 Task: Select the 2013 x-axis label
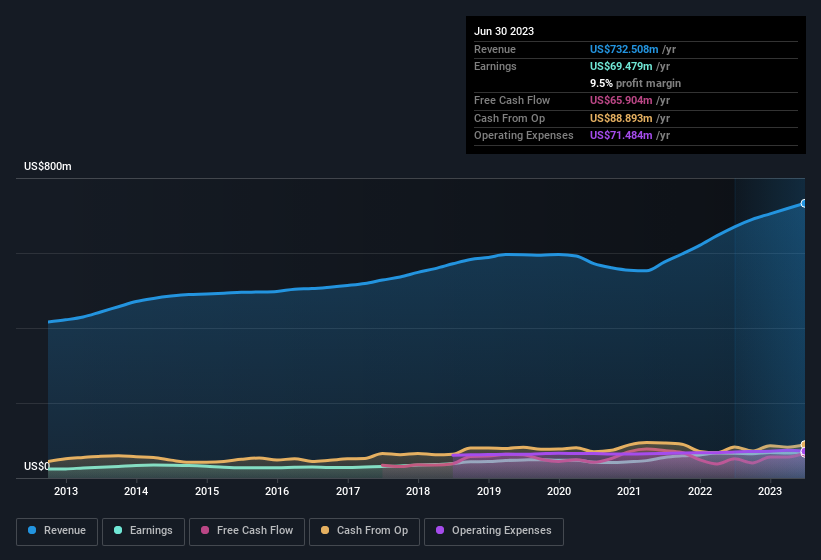[66, 491]
